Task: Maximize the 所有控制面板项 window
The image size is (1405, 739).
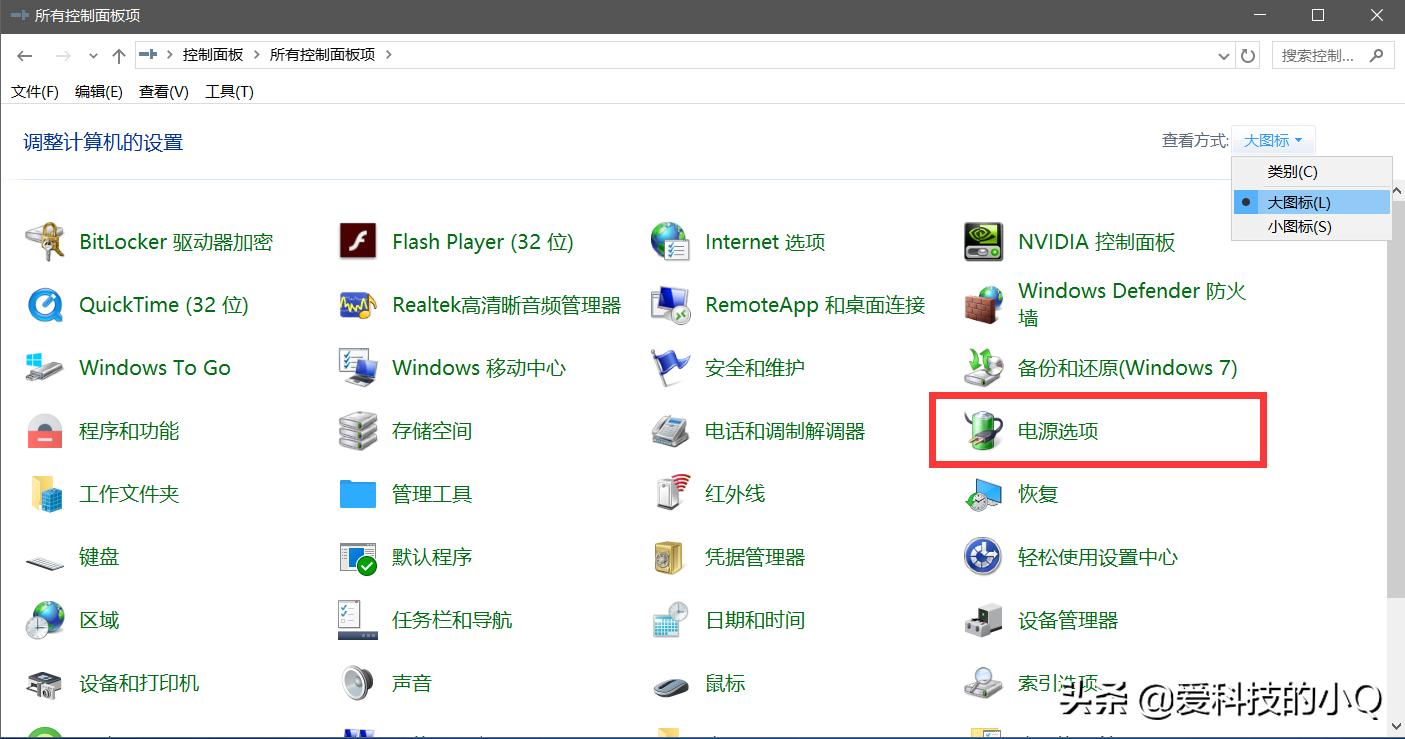Action: click(1318, 15)
